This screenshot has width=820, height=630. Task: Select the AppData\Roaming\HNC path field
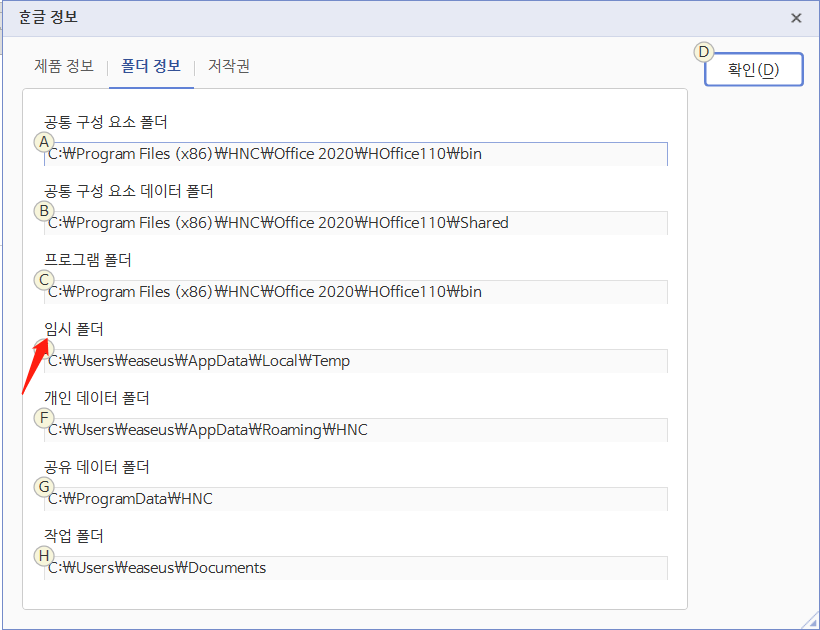356,430
